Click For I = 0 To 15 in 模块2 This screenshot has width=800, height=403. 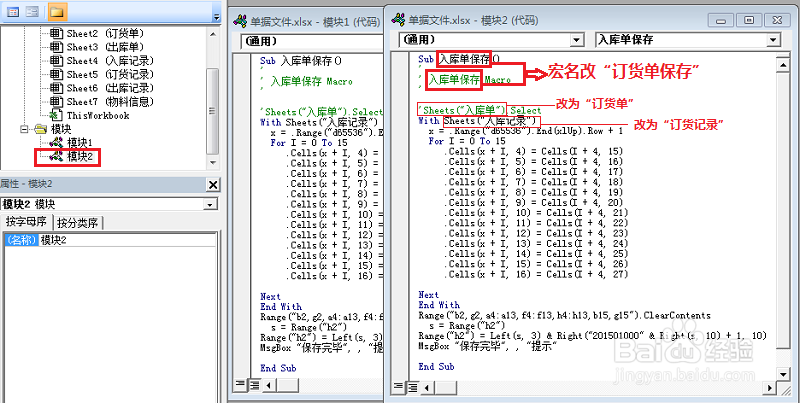coord(467,141)
